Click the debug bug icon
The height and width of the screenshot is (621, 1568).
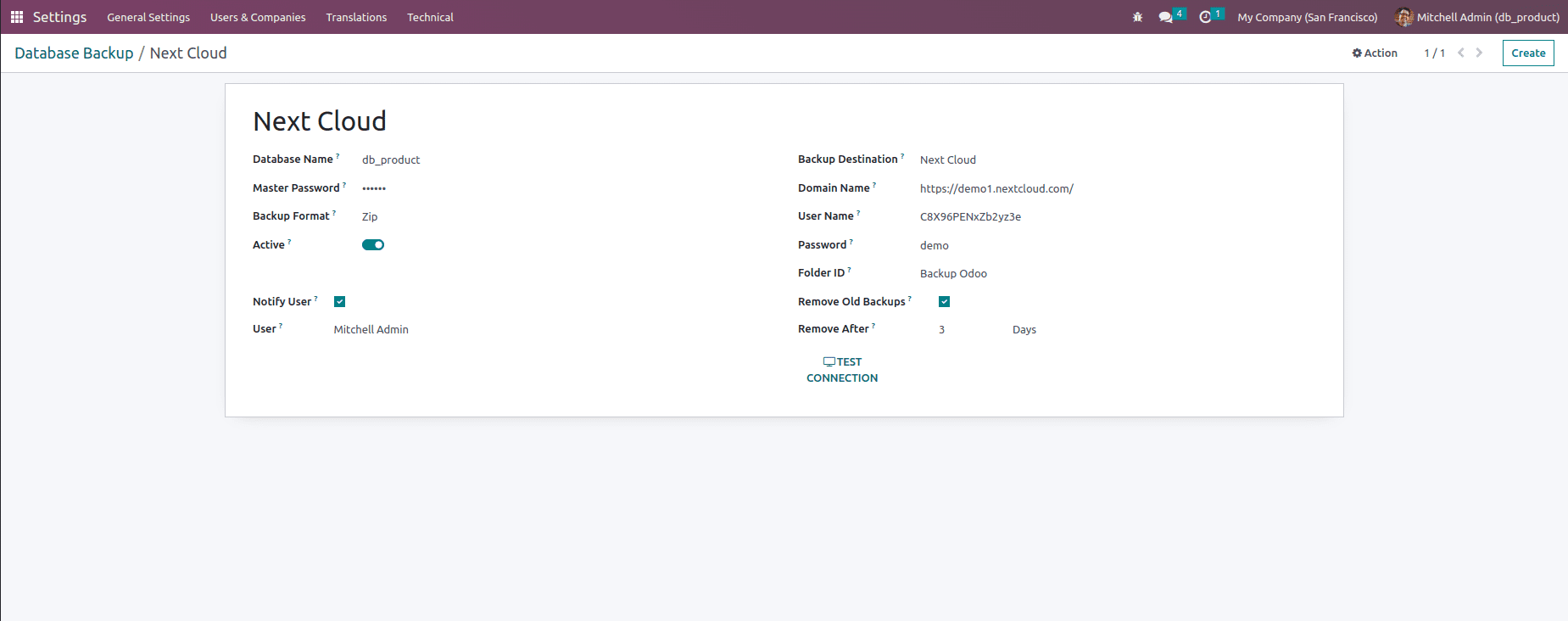(x=1138, y=17)
